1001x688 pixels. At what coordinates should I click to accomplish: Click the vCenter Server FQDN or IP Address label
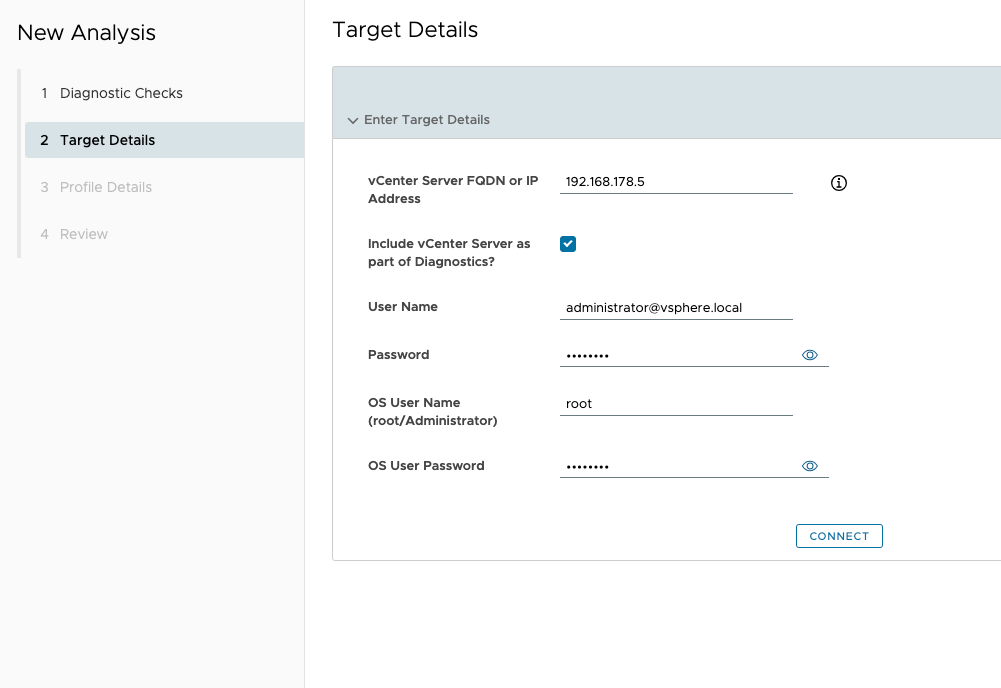[x=453, y=190]
